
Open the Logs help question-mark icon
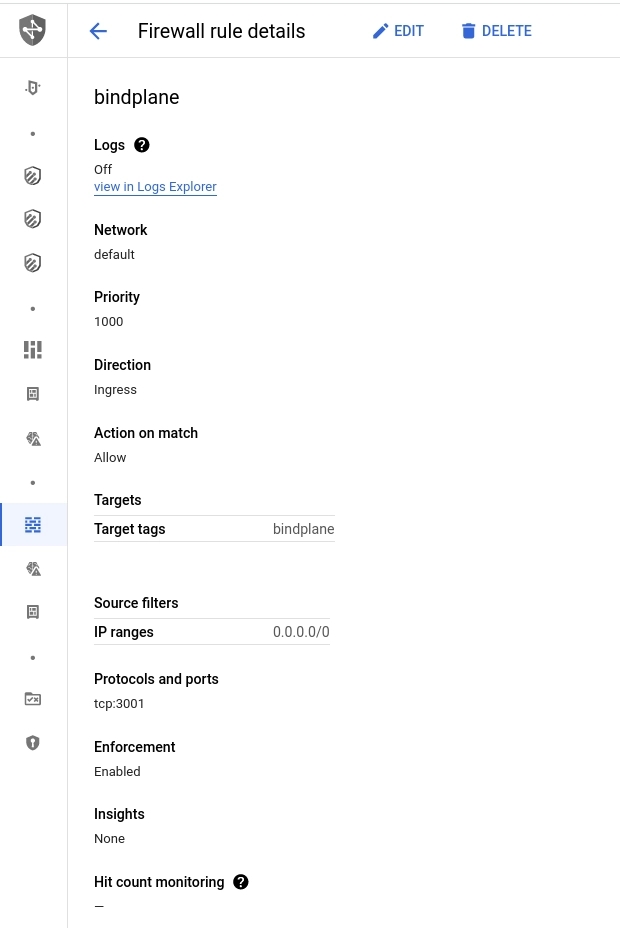click(141, 145)
